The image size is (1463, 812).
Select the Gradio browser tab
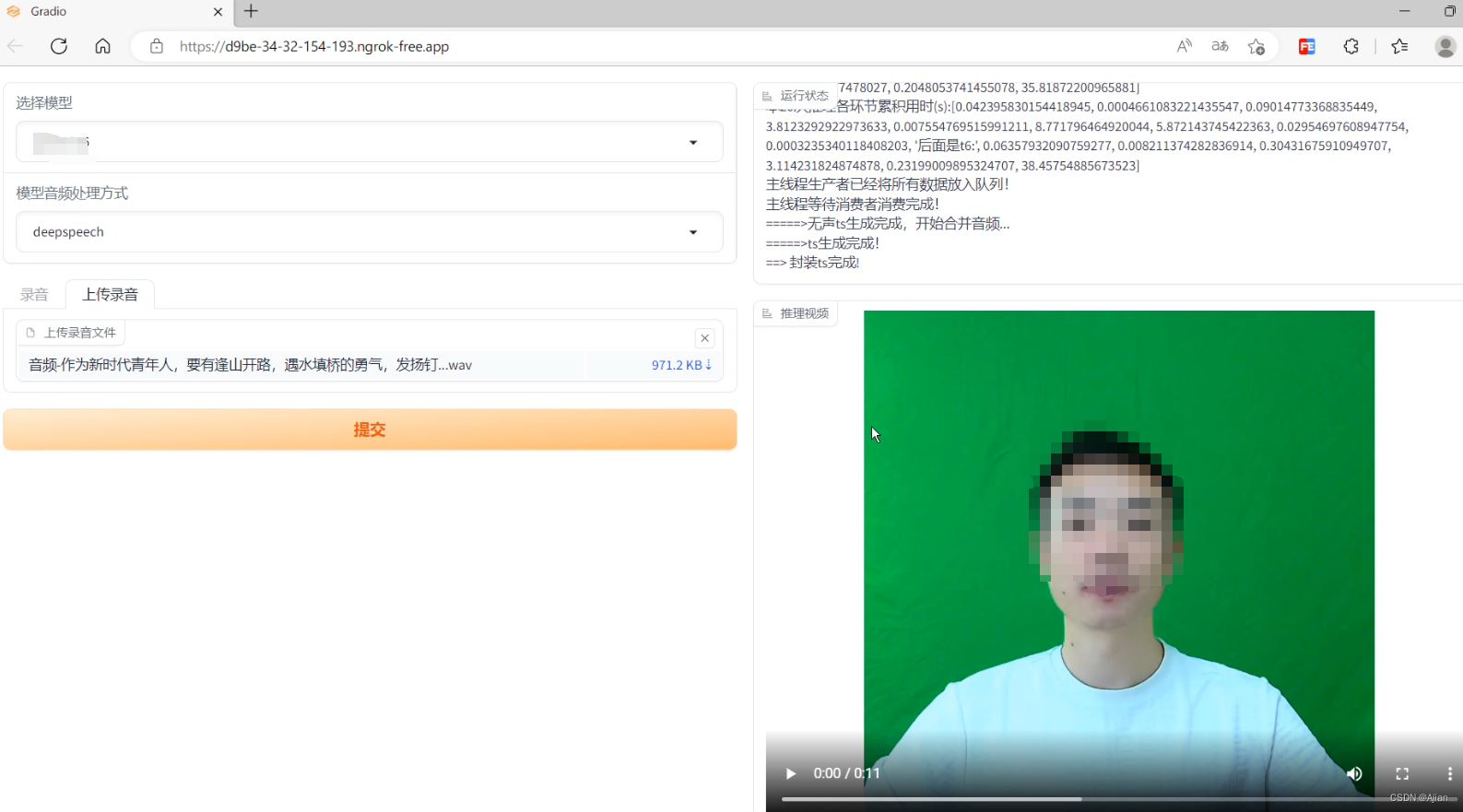[x=116, y=12]
